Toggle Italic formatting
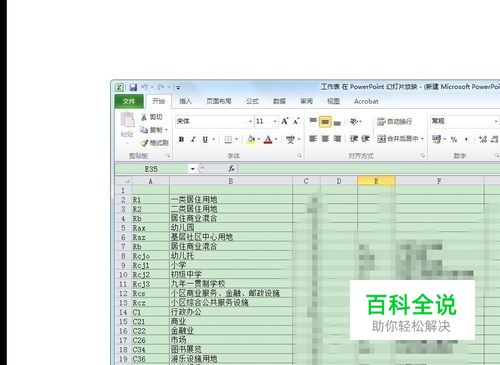 pyautogui.click(x=193, y=139)
